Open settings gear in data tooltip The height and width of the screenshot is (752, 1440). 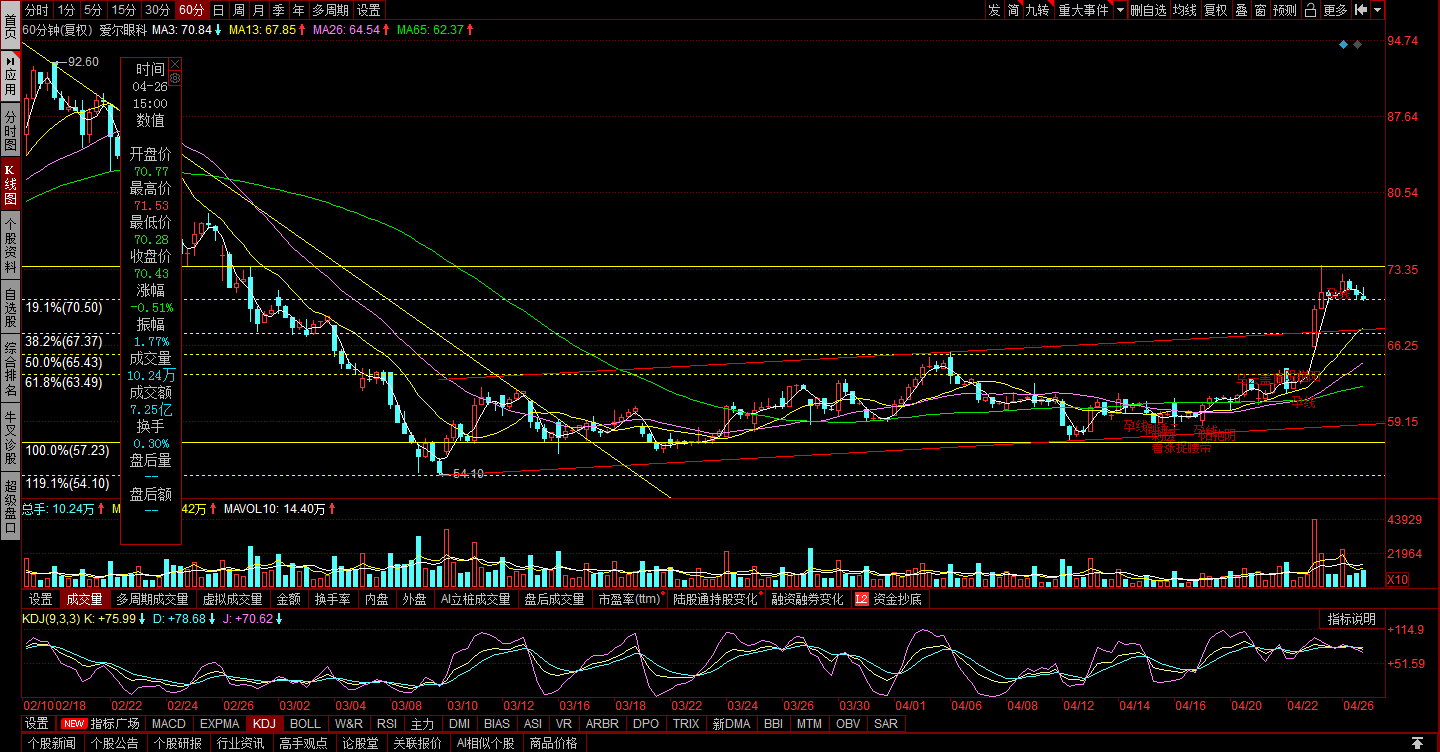(176, 77)
